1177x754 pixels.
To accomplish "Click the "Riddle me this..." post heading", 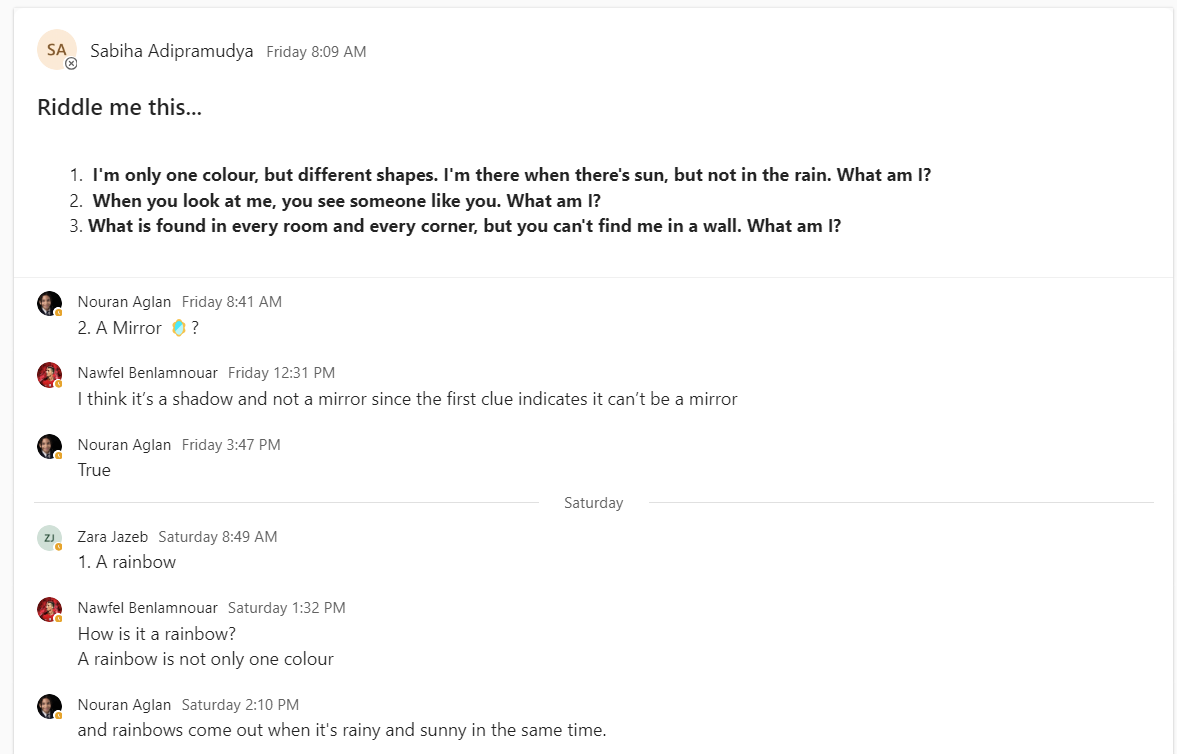I will [x=119, y=107].
